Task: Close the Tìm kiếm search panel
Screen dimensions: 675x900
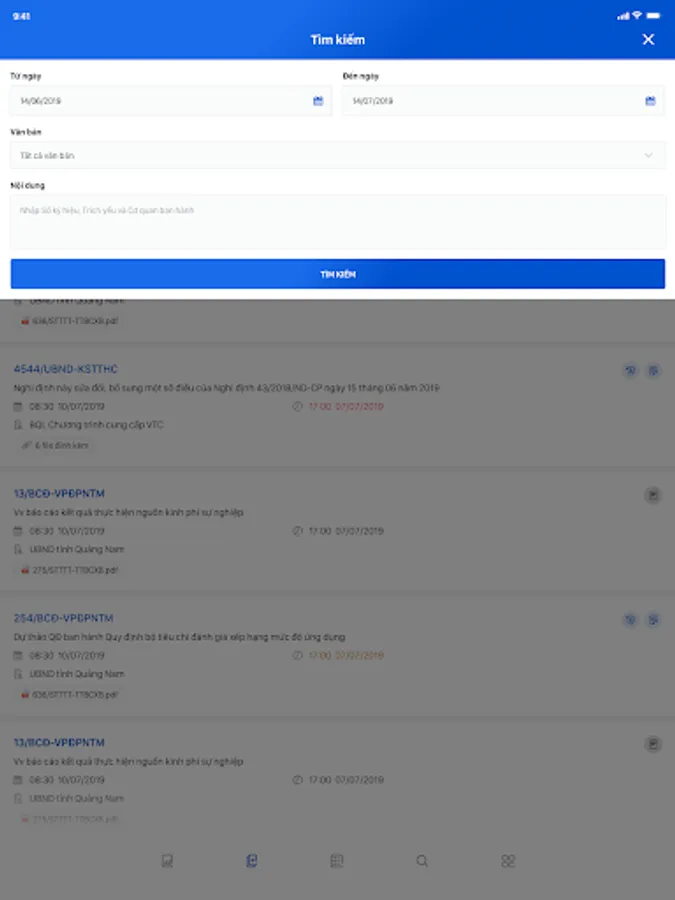Action: coord(648,40)
